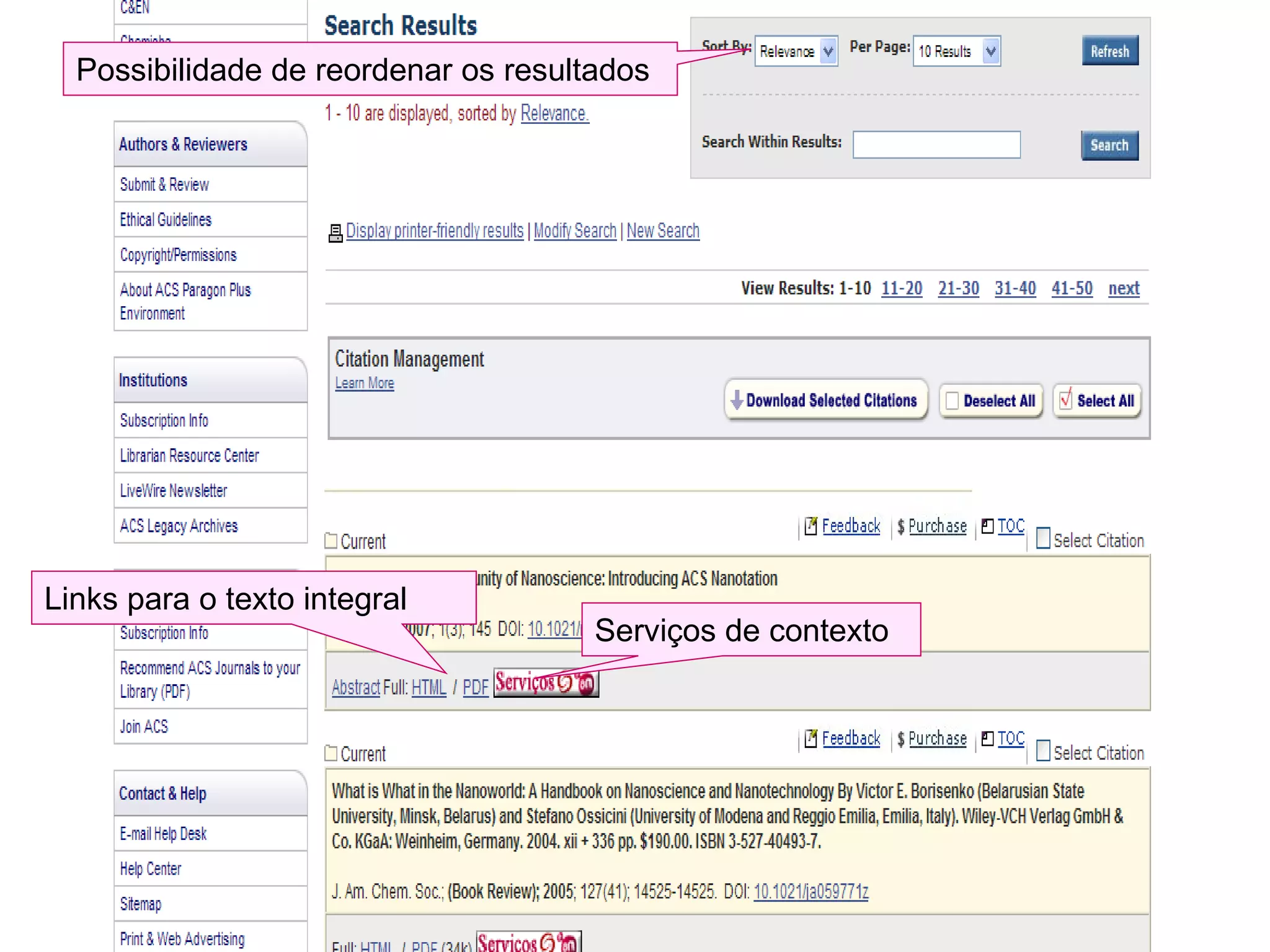This screenshot has width=1270, height=952.
Task: Open About ACS Paragon Plus Environment
Action: (185, 302)
